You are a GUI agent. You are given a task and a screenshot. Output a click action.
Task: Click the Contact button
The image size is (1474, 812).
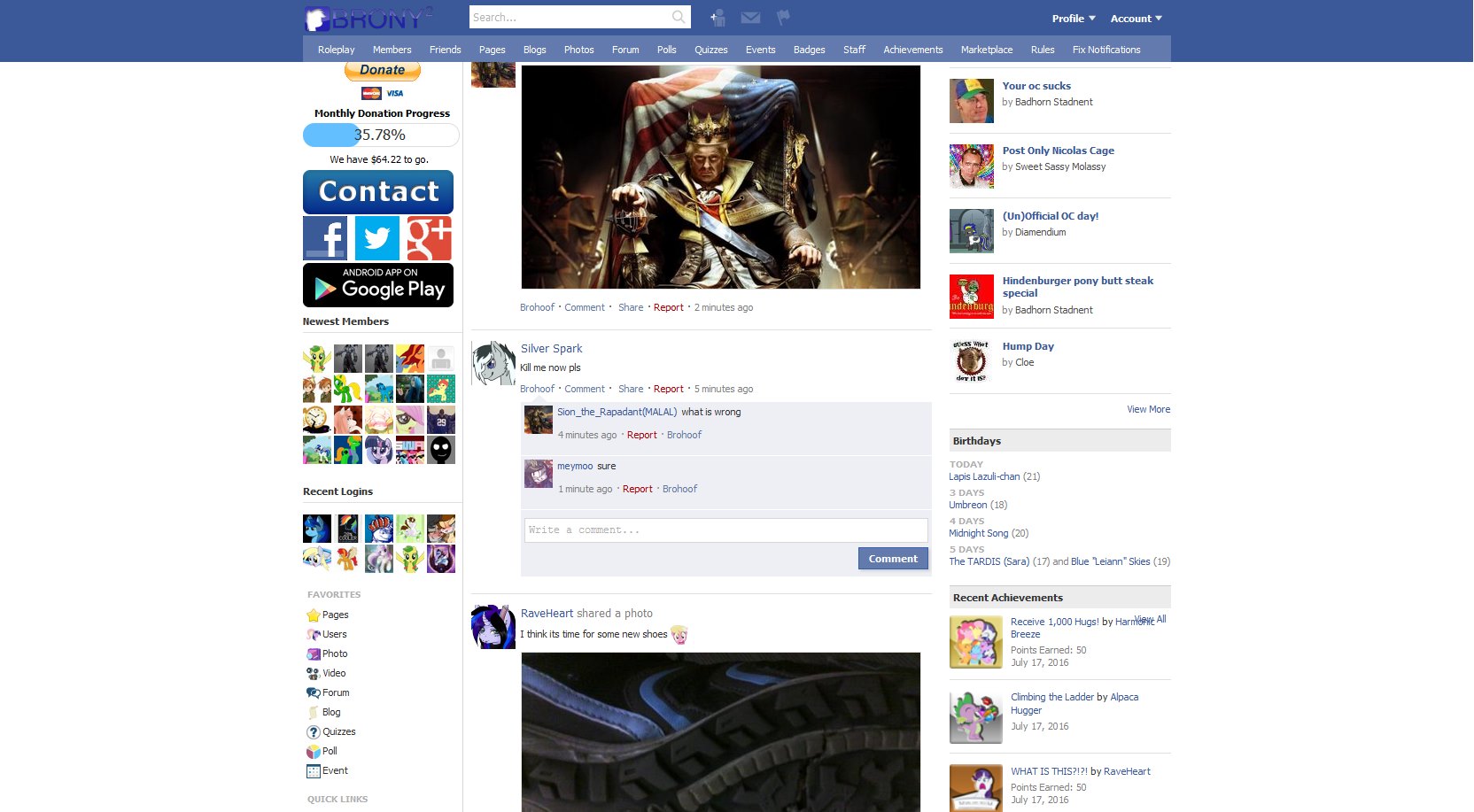[378, 192]
